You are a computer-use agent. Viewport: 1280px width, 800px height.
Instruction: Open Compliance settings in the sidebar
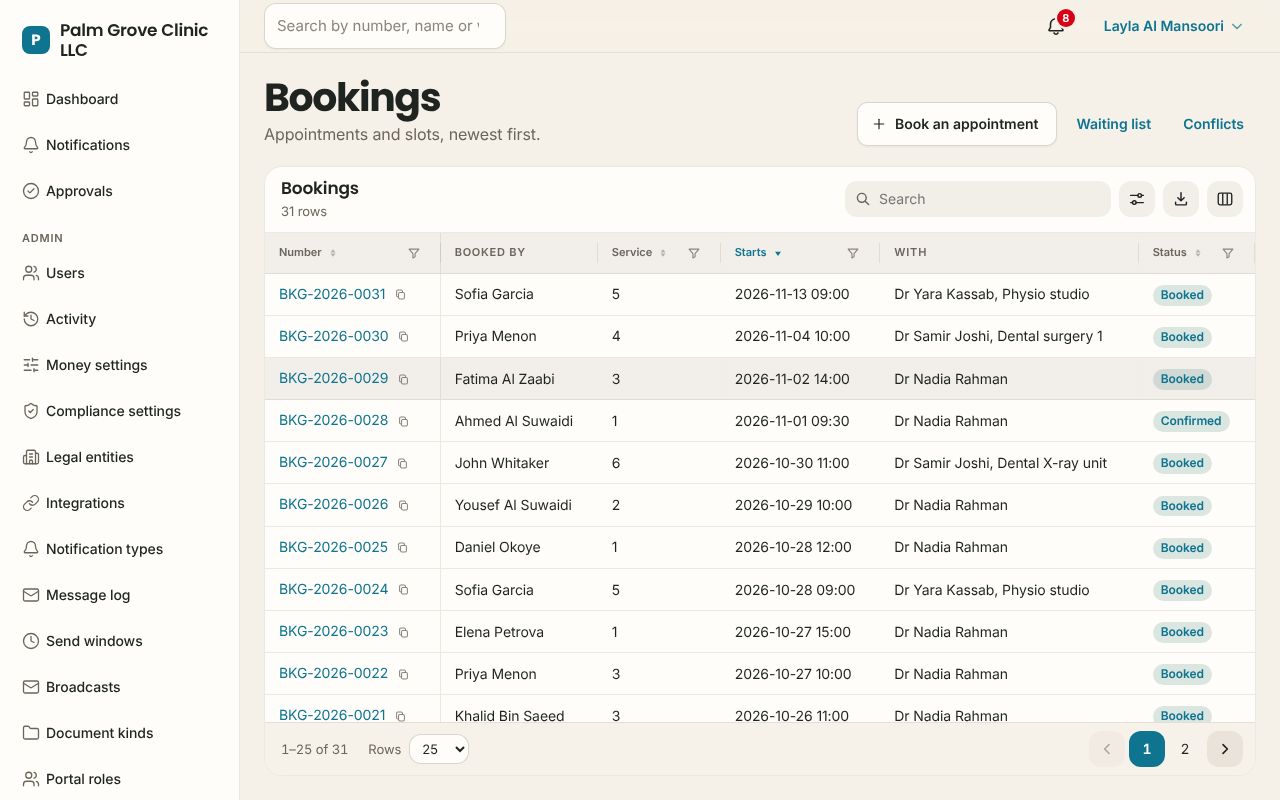pos(120,411)
